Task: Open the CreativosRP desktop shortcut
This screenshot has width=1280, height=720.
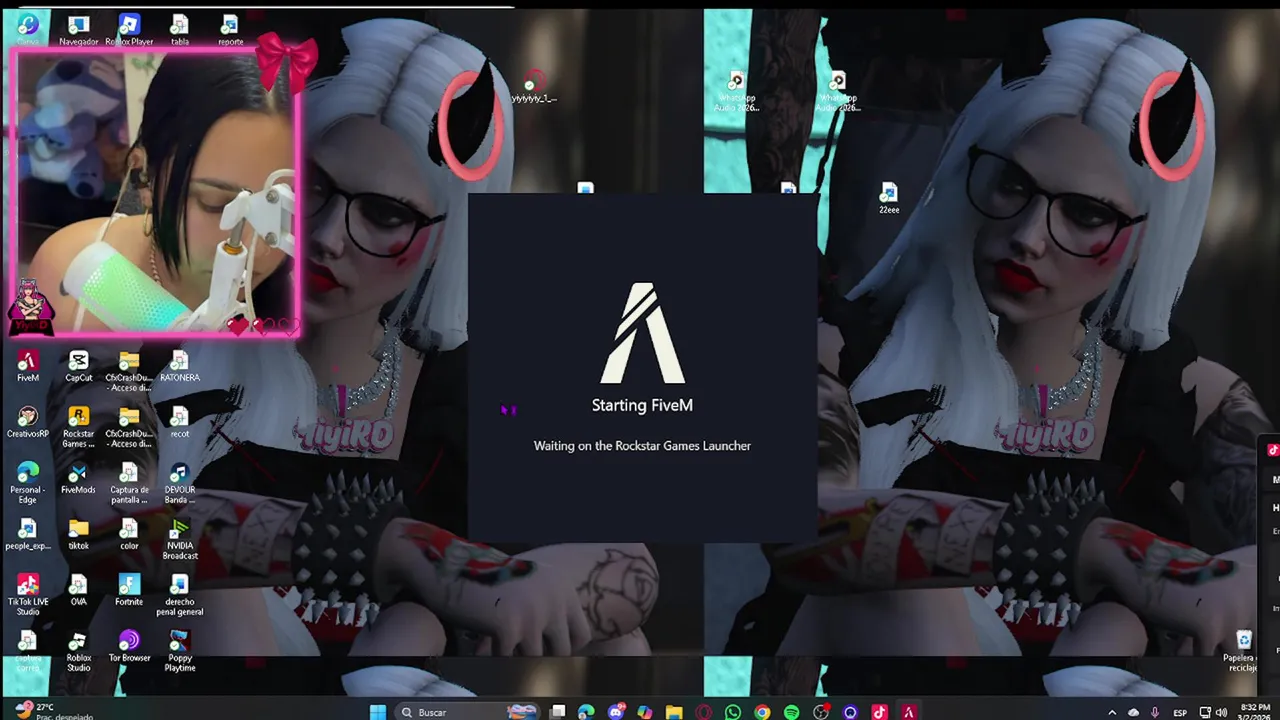Action: tap(28, 422)
